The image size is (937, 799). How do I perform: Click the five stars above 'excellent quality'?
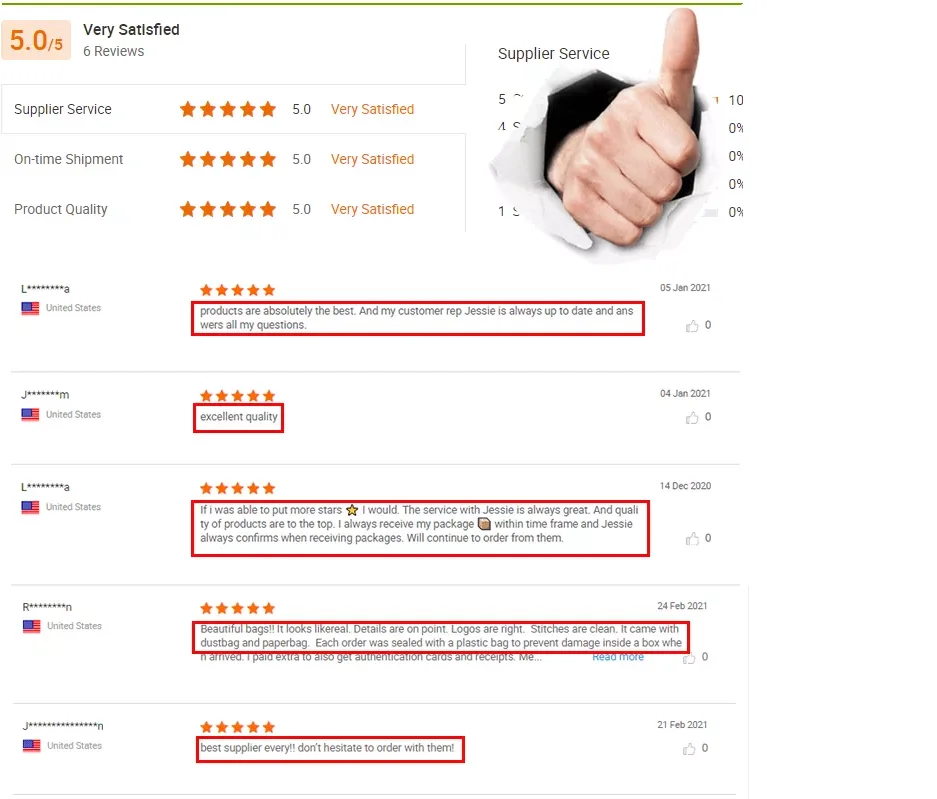[x=237, y=396]
